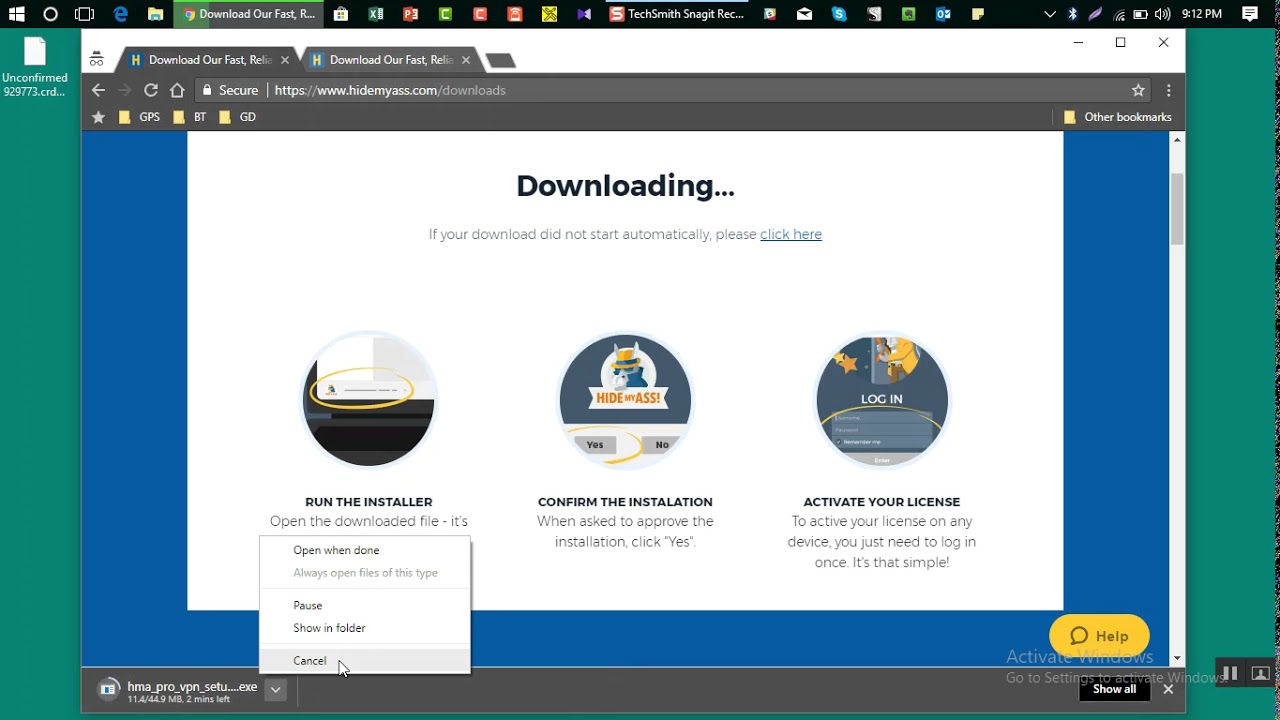Open Evernote from the taskbar
1280x720 pixels.
point(908,14)
